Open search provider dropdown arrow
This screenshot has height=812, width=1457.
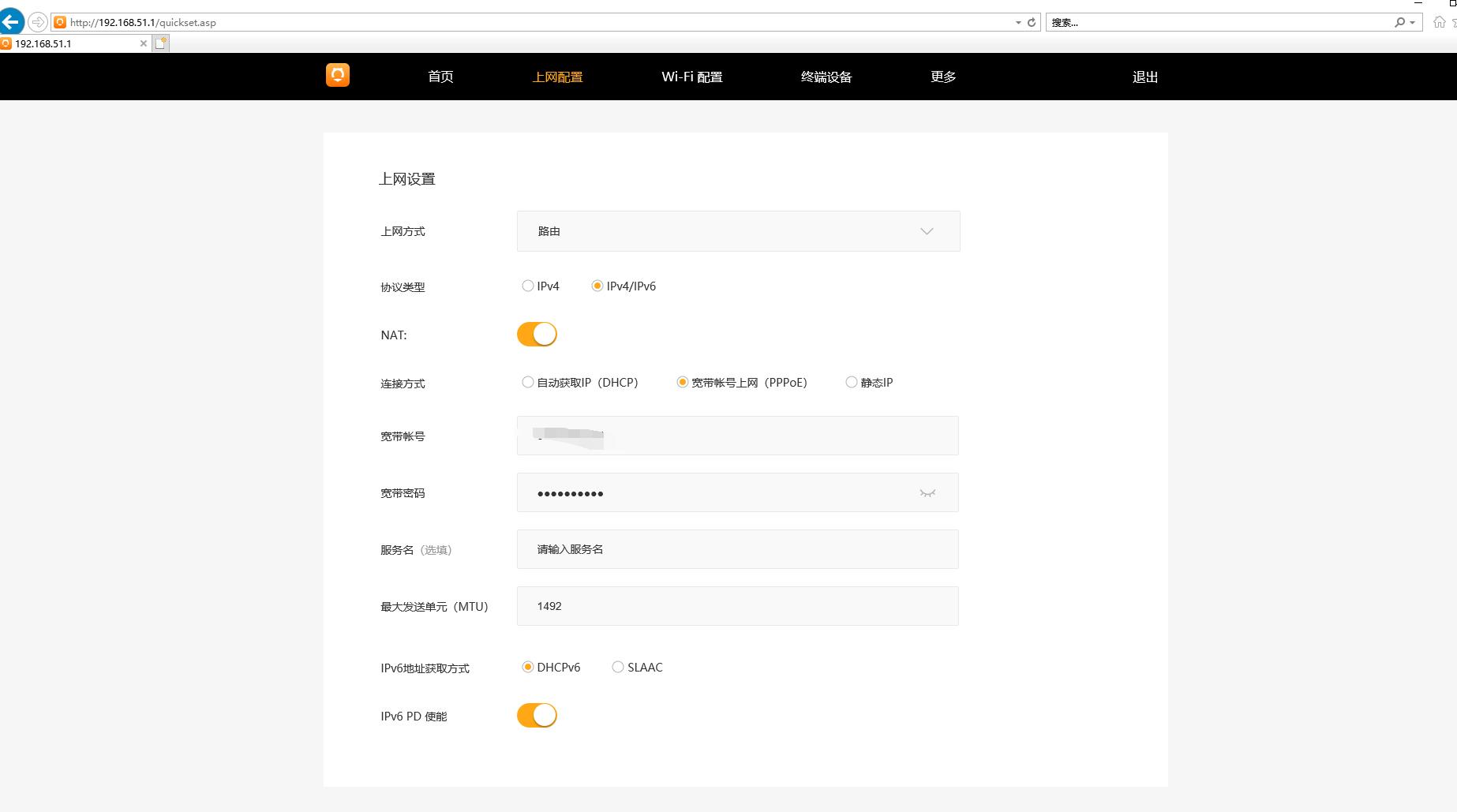1413,22
